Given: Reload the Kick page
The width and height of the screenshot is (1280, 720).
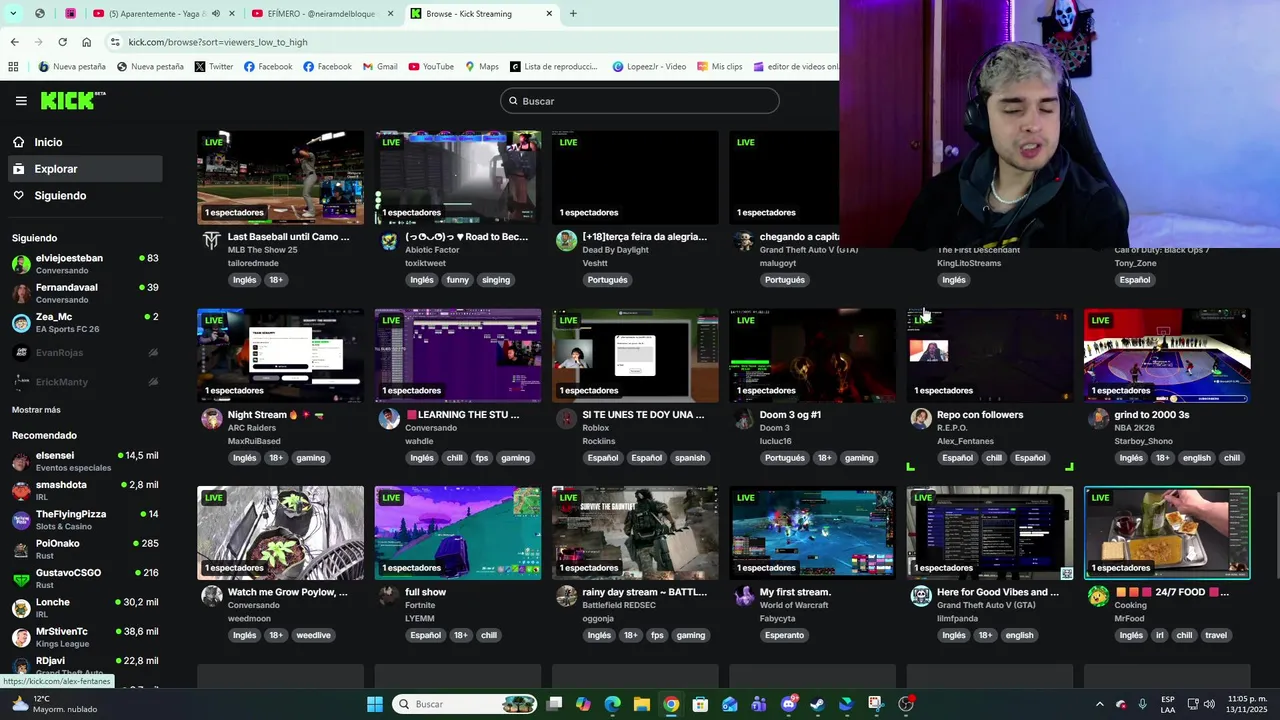Looking at the screenshot, I should tap(62, 42).
